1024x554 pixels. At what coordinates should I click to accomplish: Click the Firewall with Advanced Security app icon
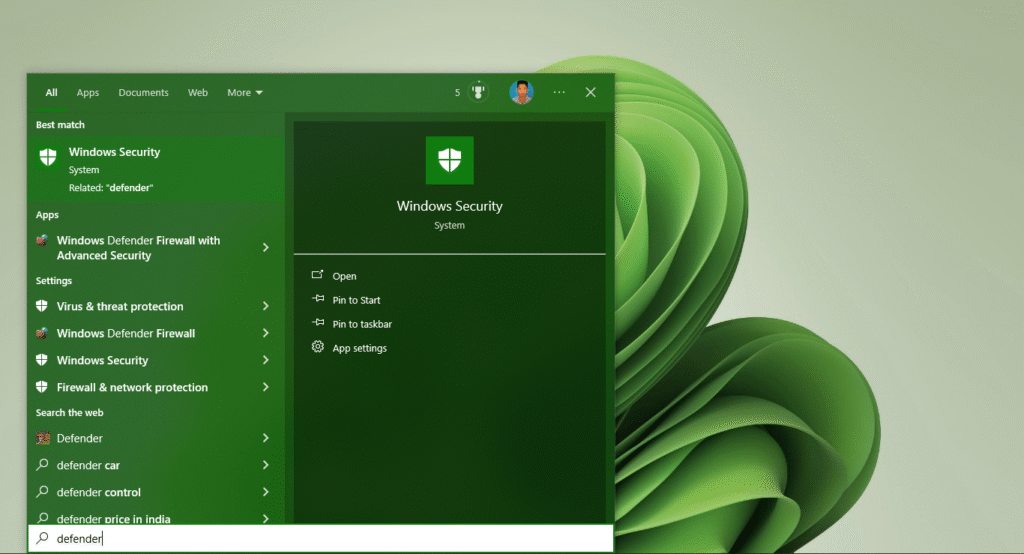pos(42,240)
